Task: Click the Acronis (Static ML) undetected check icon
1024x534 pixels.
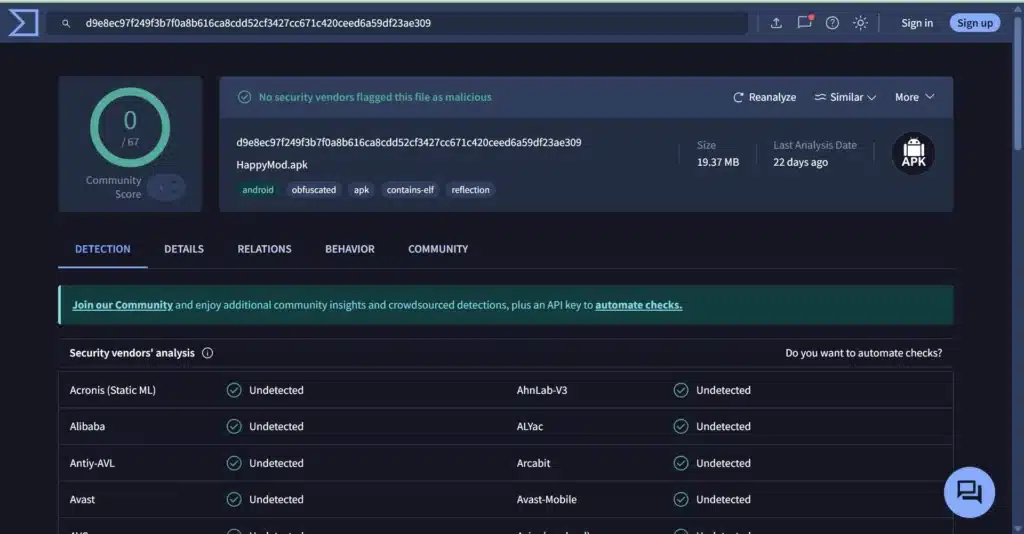Action: (234, 390)
